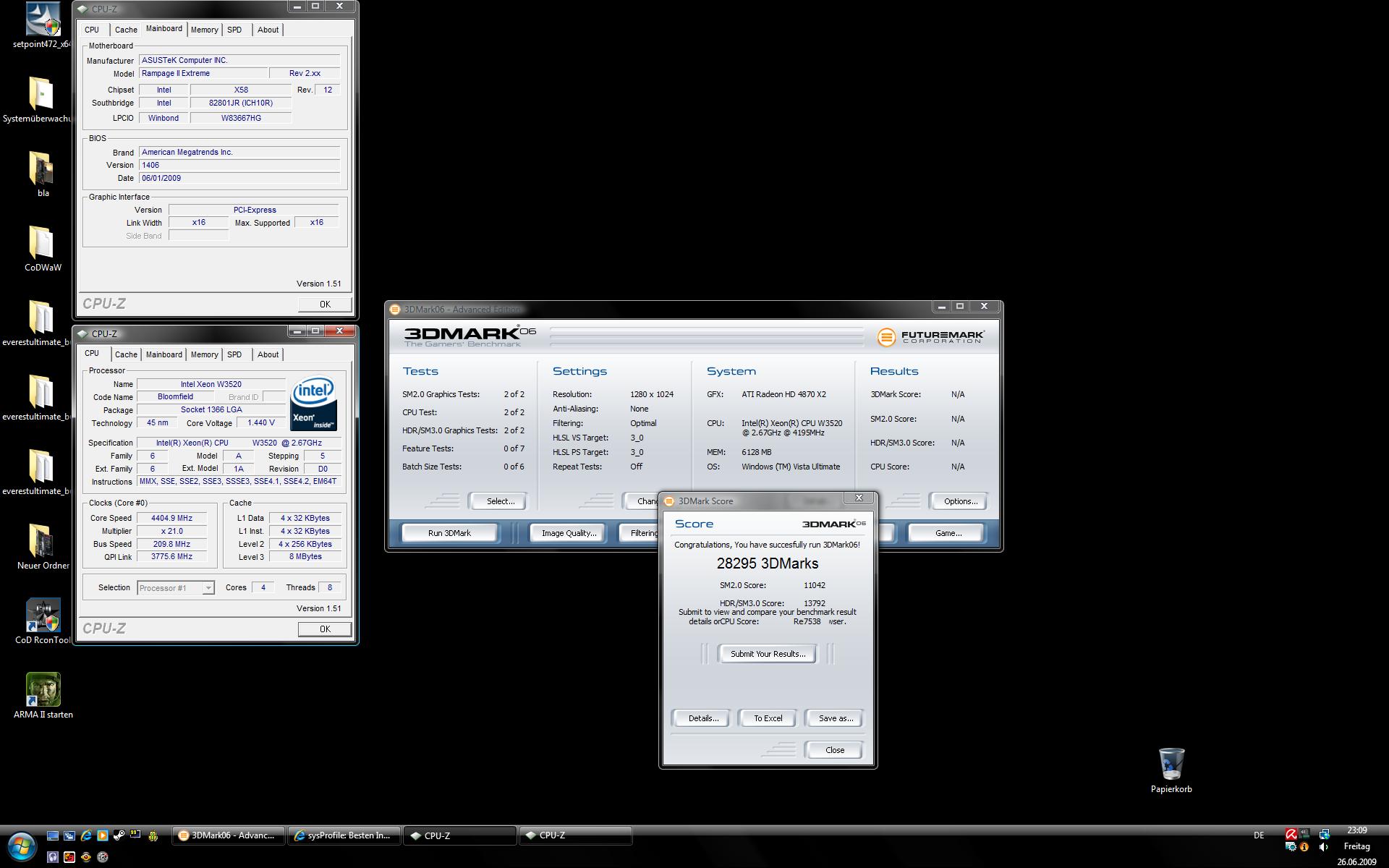The height and width of the screenshot is (868, 1389).
Task: Click the yellow creature quick launch icon
Action: pyautogui.click(x=153, y=835)
